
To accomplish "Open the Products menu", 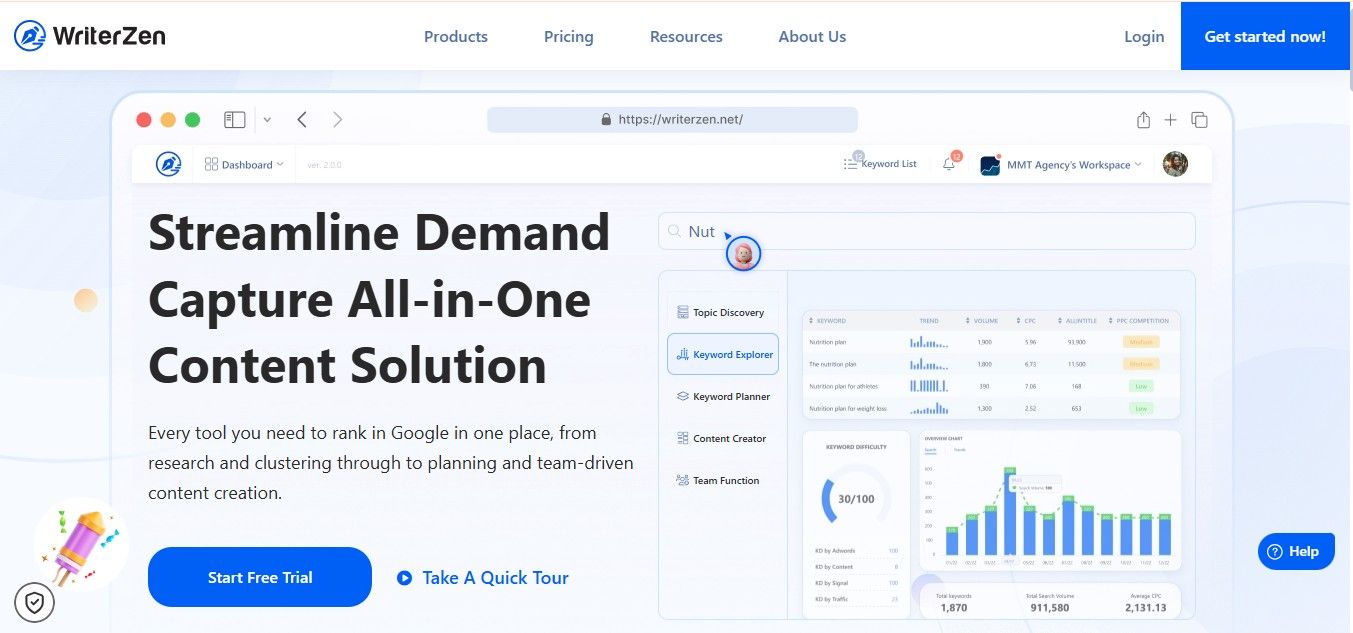I will pyautogui.click(x=455, y=37).
